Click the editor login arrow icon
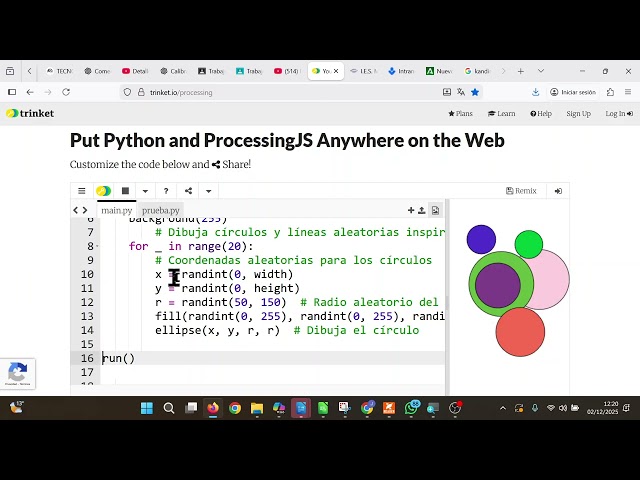Screen dimensions: 640x480 (558, 191)
